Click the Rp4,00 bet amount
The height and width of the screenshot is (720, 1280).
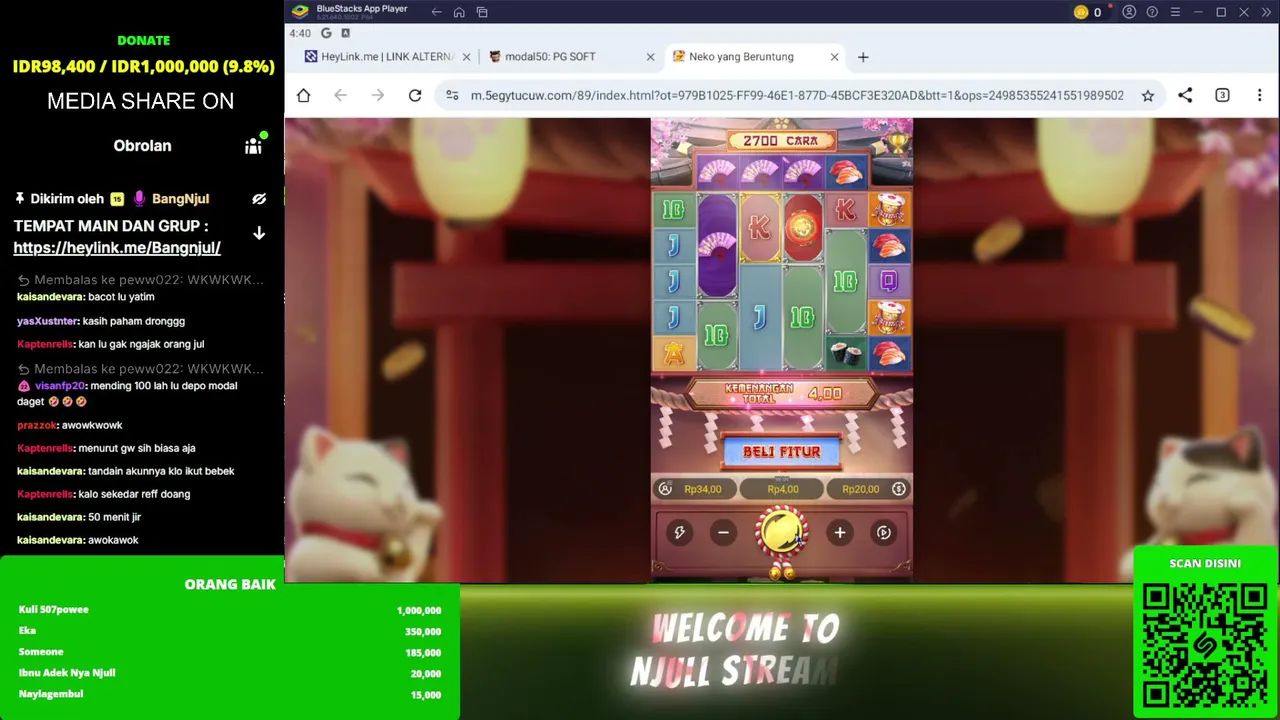click(782, 489)
